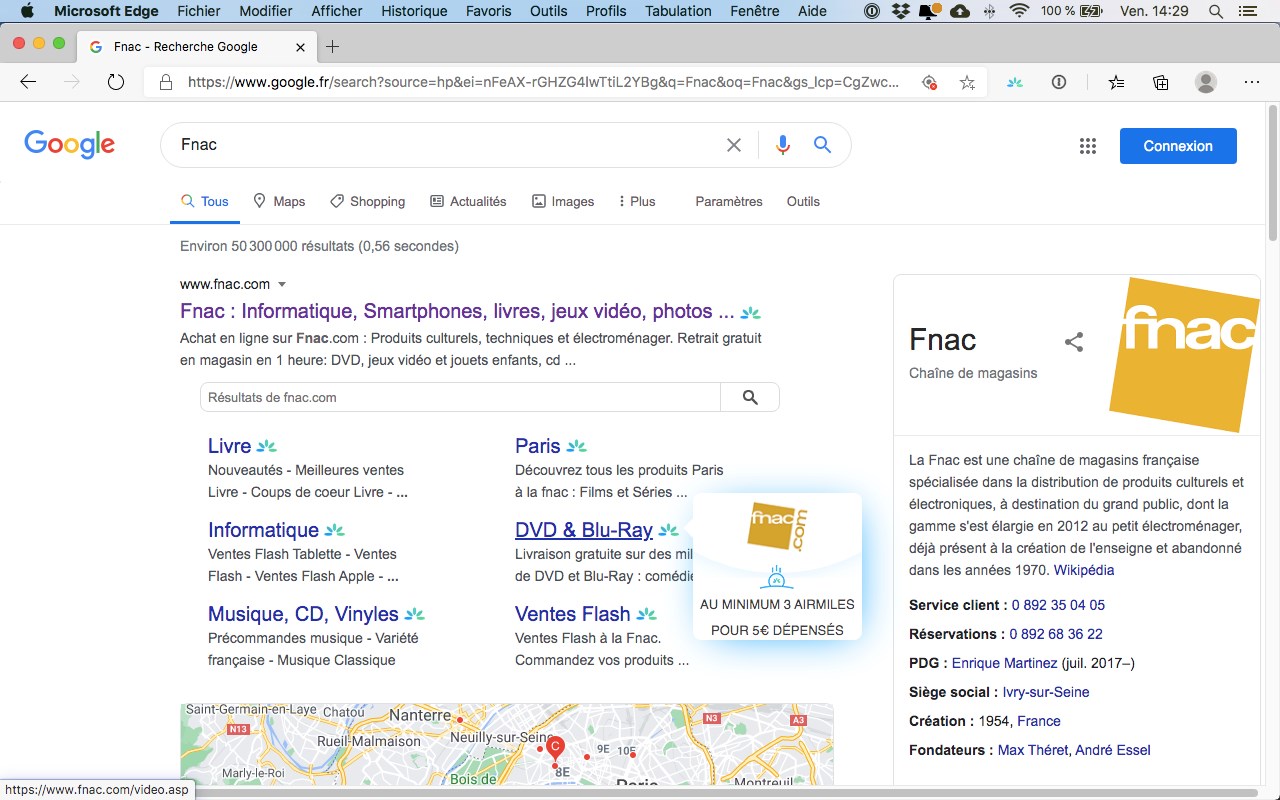1280x800 pixels.
Task: Expand the Plus search options
Action: coord(636,201)
